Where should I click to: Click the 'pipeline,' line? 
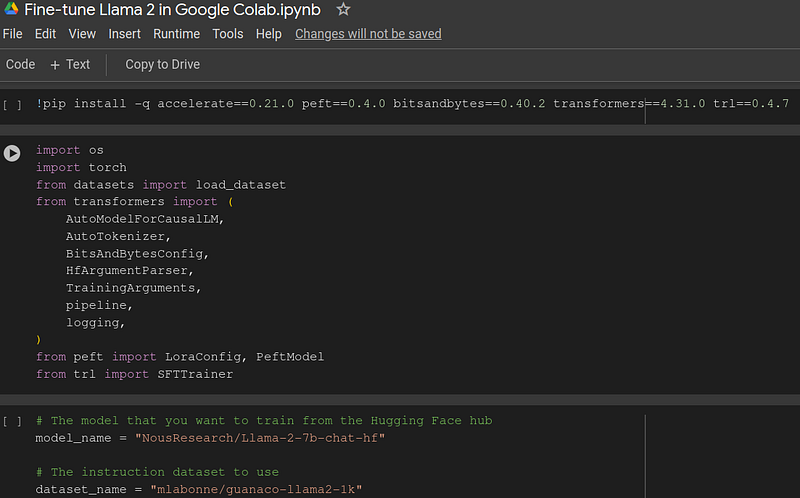point(99,305)
